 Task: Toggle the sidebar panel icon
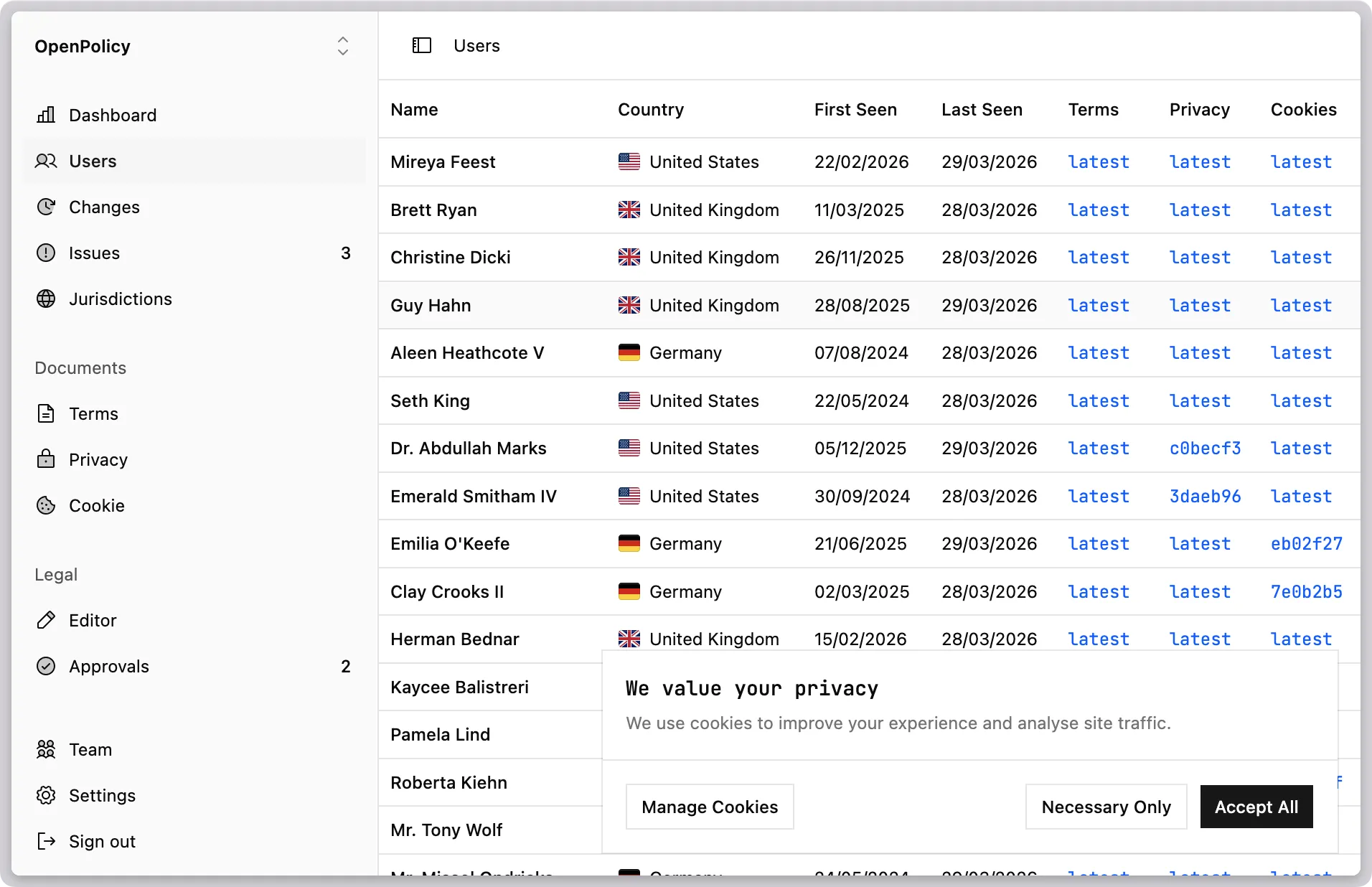click(421, 46)
